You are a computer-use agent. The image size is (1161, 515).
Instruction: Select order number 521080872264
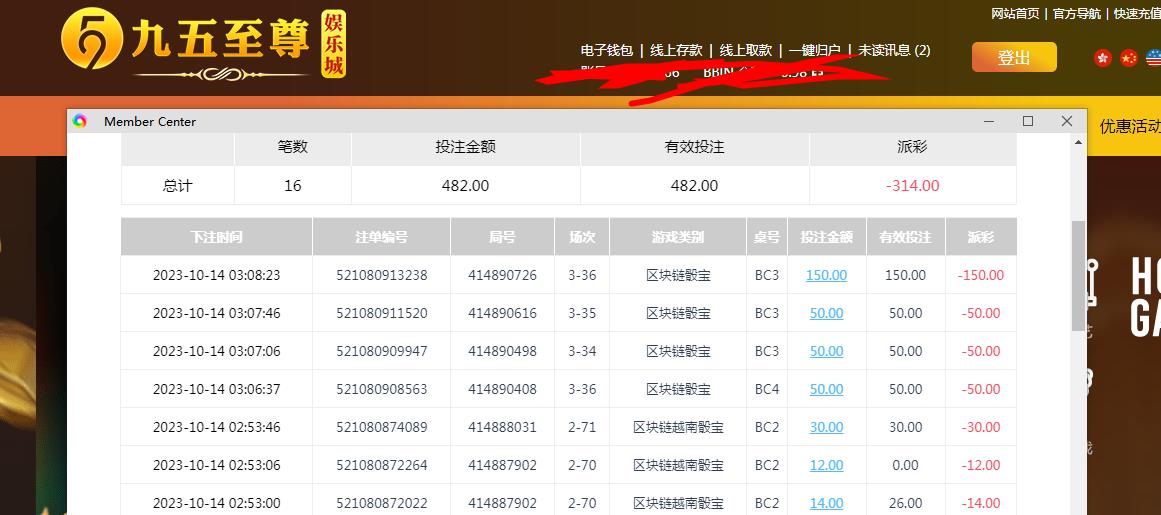tap(381, 465)
